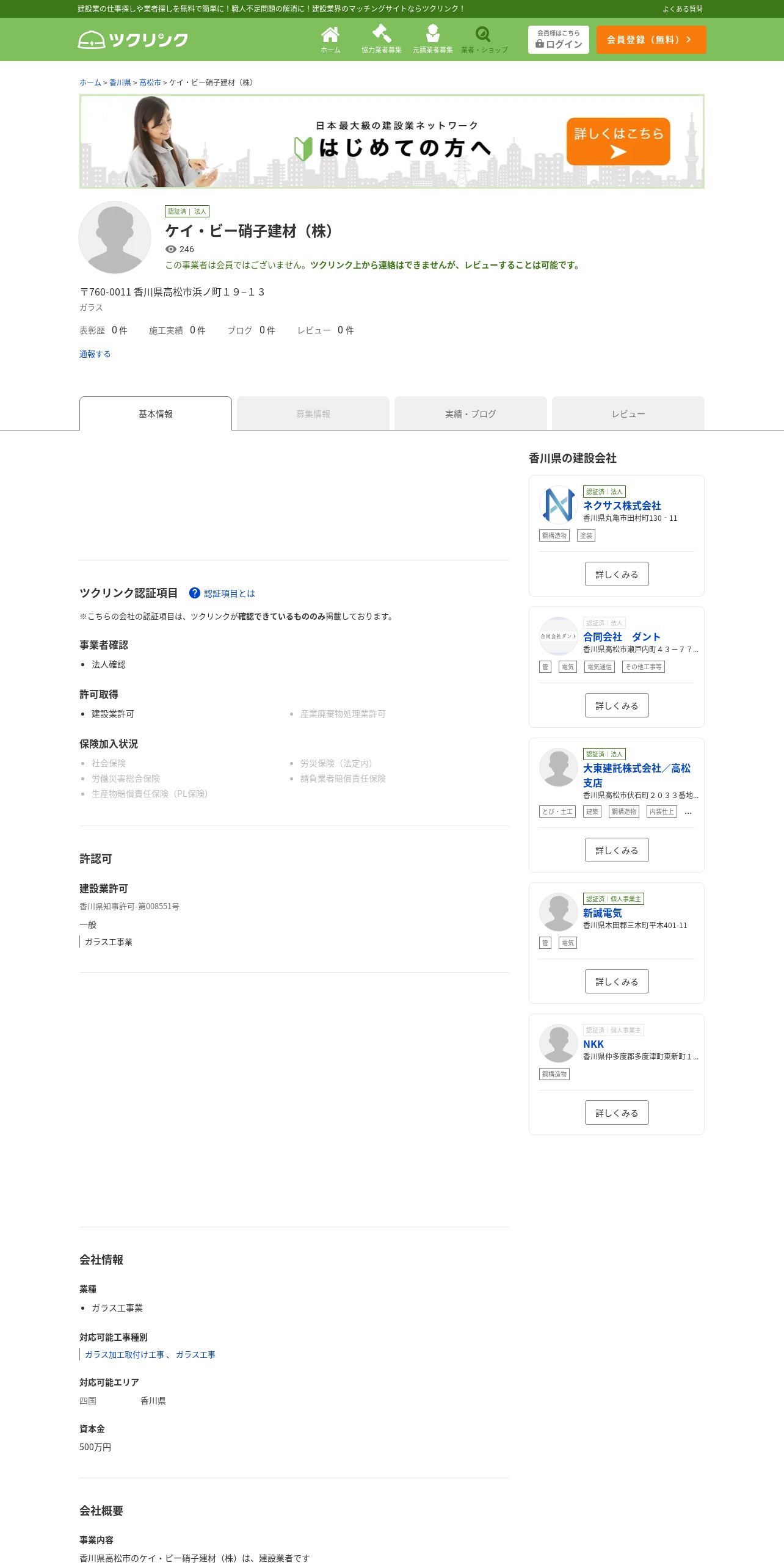Click the eye view-count icon
The width and height of the screenshot is (784, 1568).
click(x=171, y=249)
